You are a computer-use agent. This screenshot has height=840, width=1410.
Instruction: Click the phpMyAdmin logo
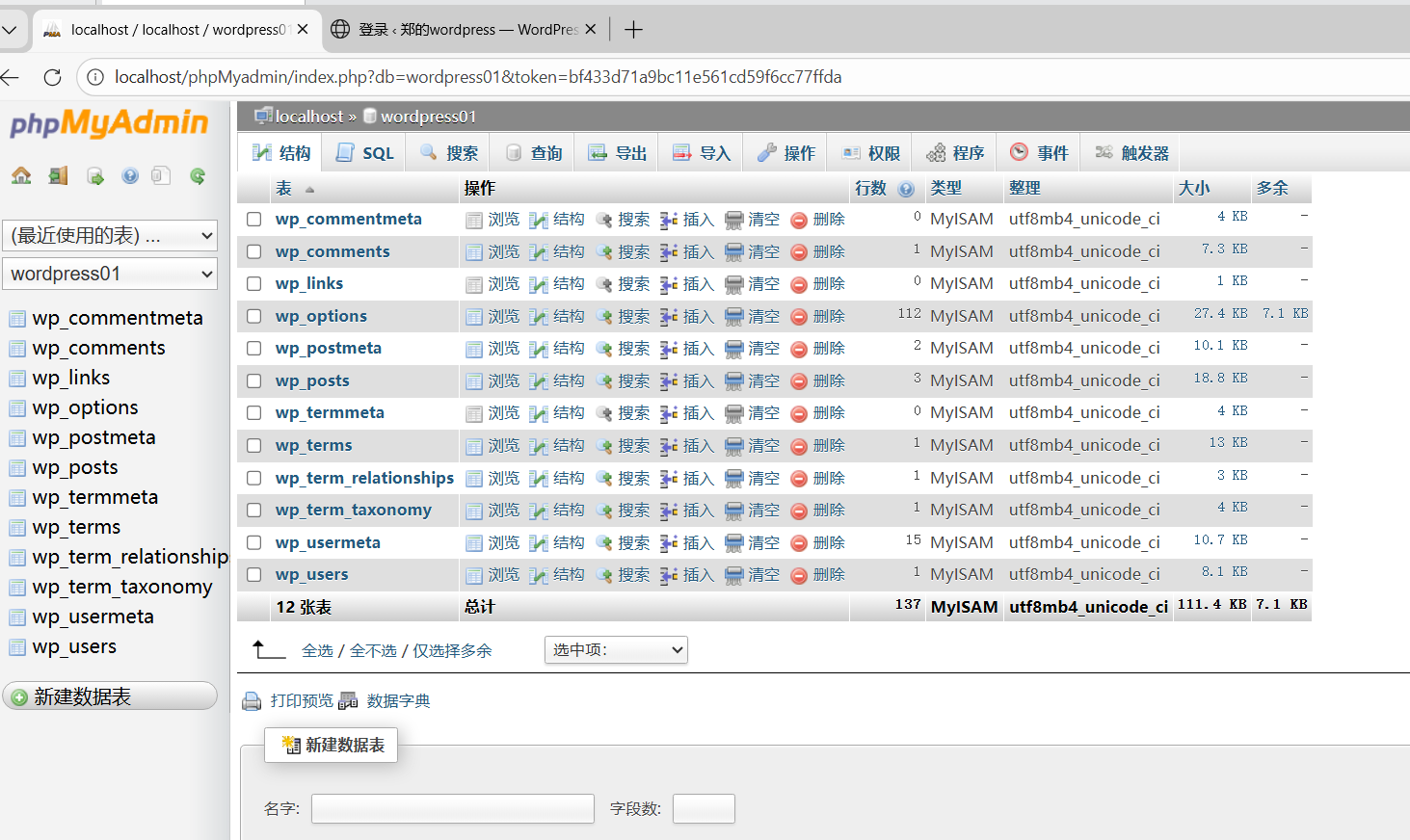[x=109, y=123]
